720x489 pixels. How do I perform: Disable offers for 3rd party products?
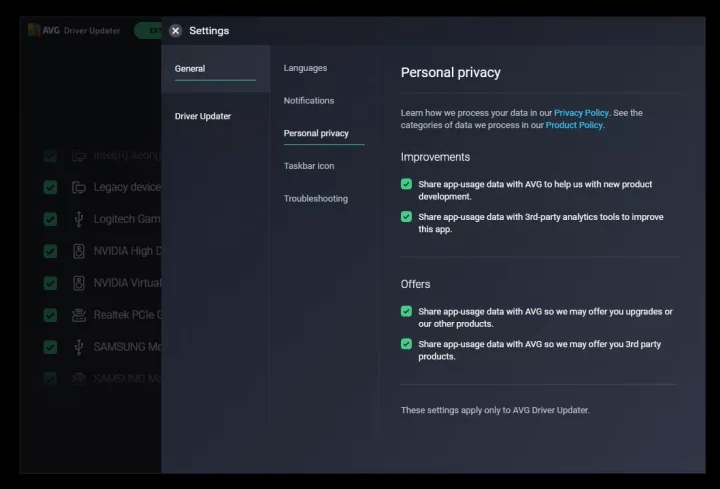[x=406, y=343]
